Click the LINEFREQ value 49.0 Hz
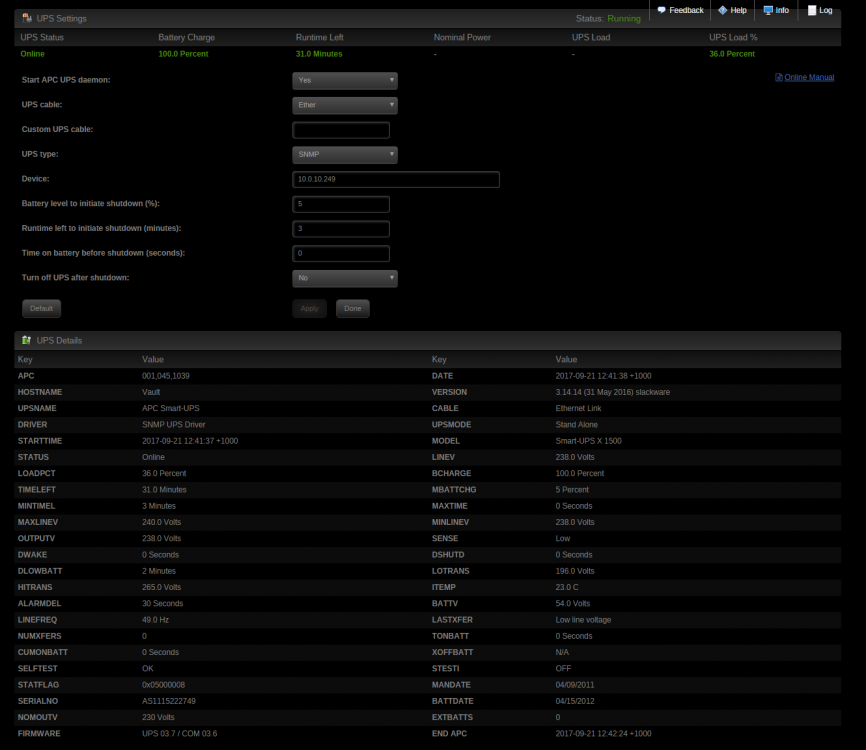Image resolution: width=866 pixels, height=750 pixels. (x=155, y=620)
